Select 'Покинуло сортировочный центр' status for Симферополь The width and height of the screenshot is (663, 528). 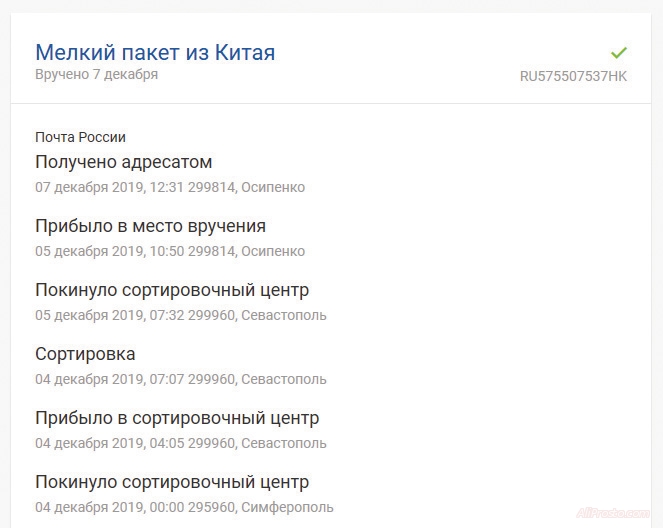(x=172, y=482)
